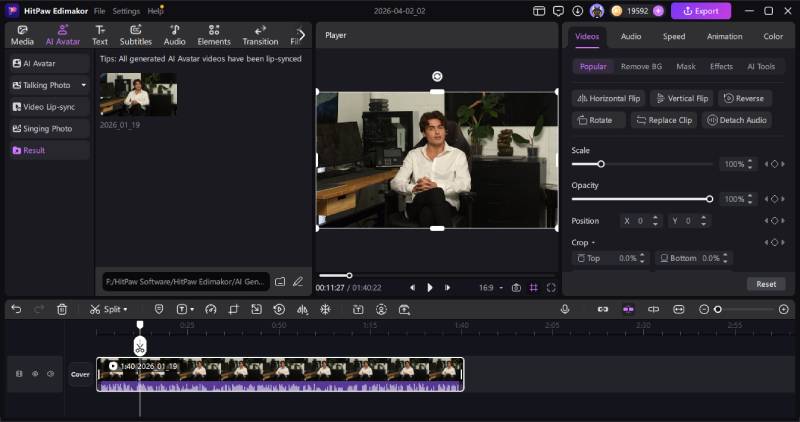Switch to the Subtitles tab

click(136, 35)
